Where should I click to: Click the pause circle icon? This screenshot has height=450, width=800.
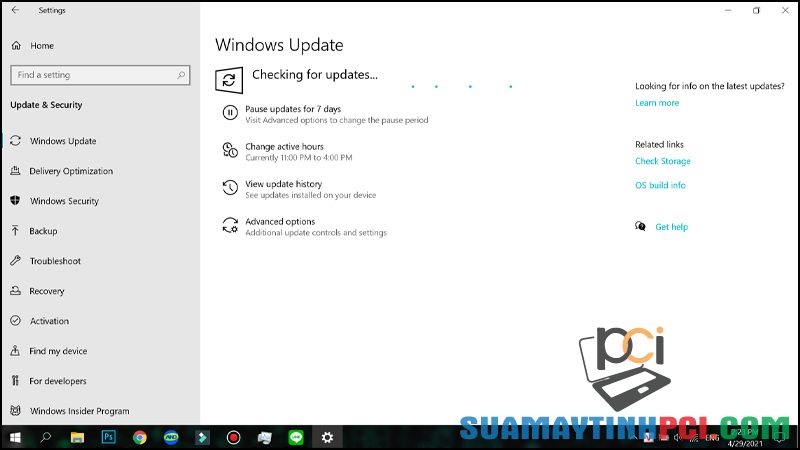click(230, 113)
